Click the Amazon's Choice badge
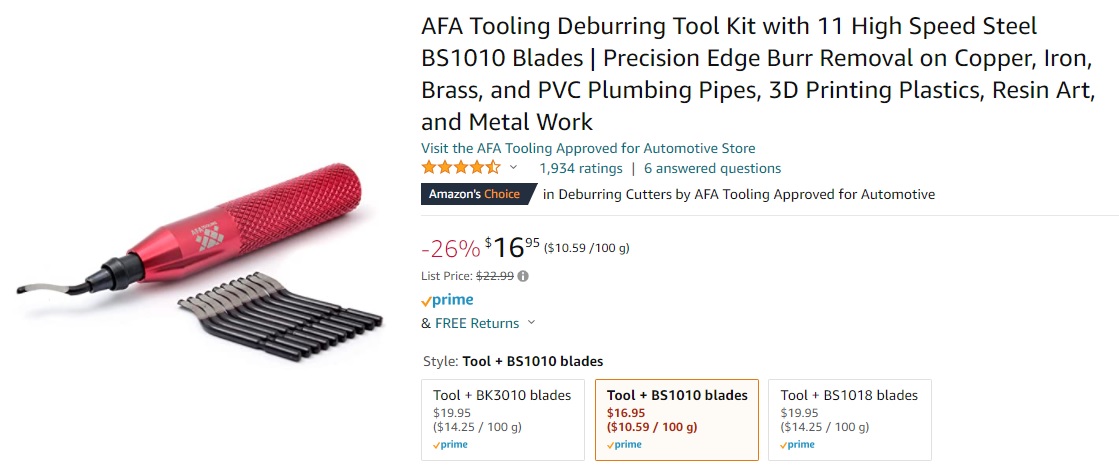1119x476 pixels. (x=475, y=194)
